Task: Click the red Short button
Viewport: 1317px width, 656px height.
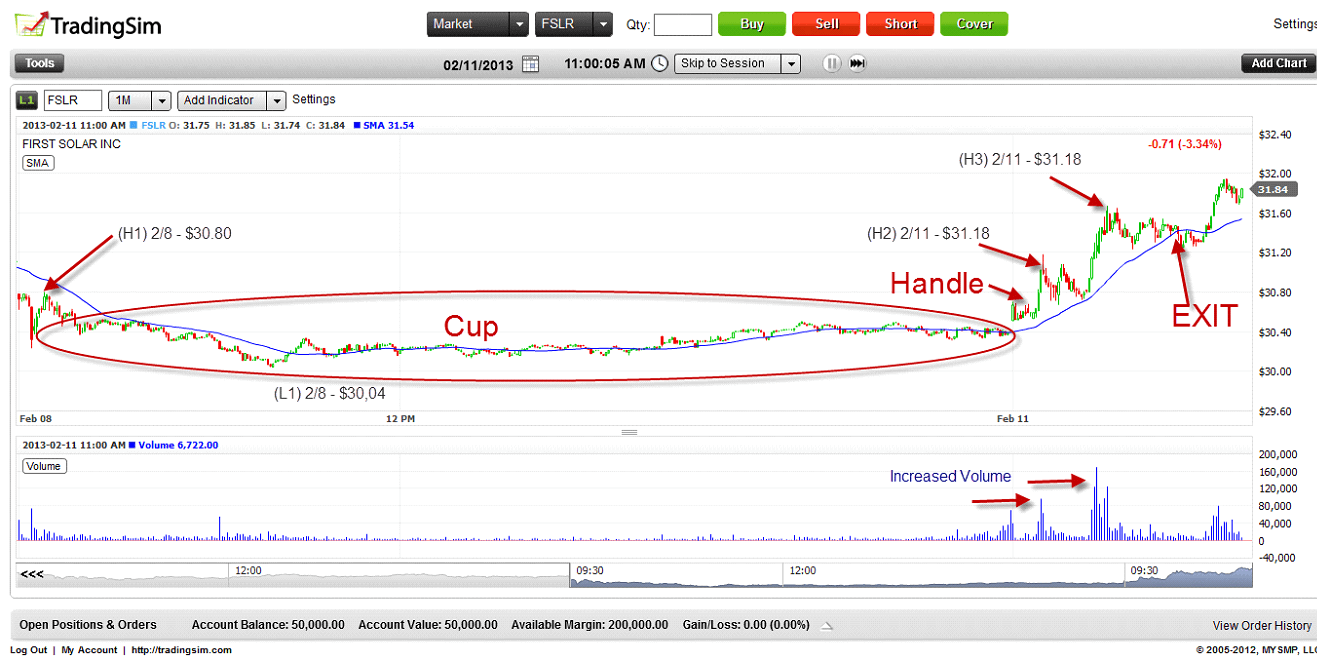Action: (900, 24)
